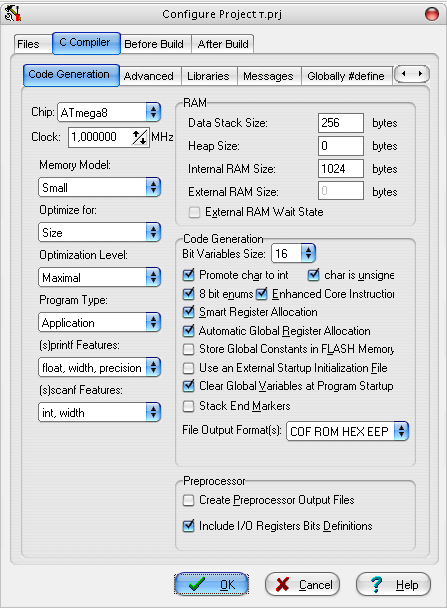447x608 pixels.
Task: Open the Chip ATmega8 dropdown
Action: [x=109, y=112]
